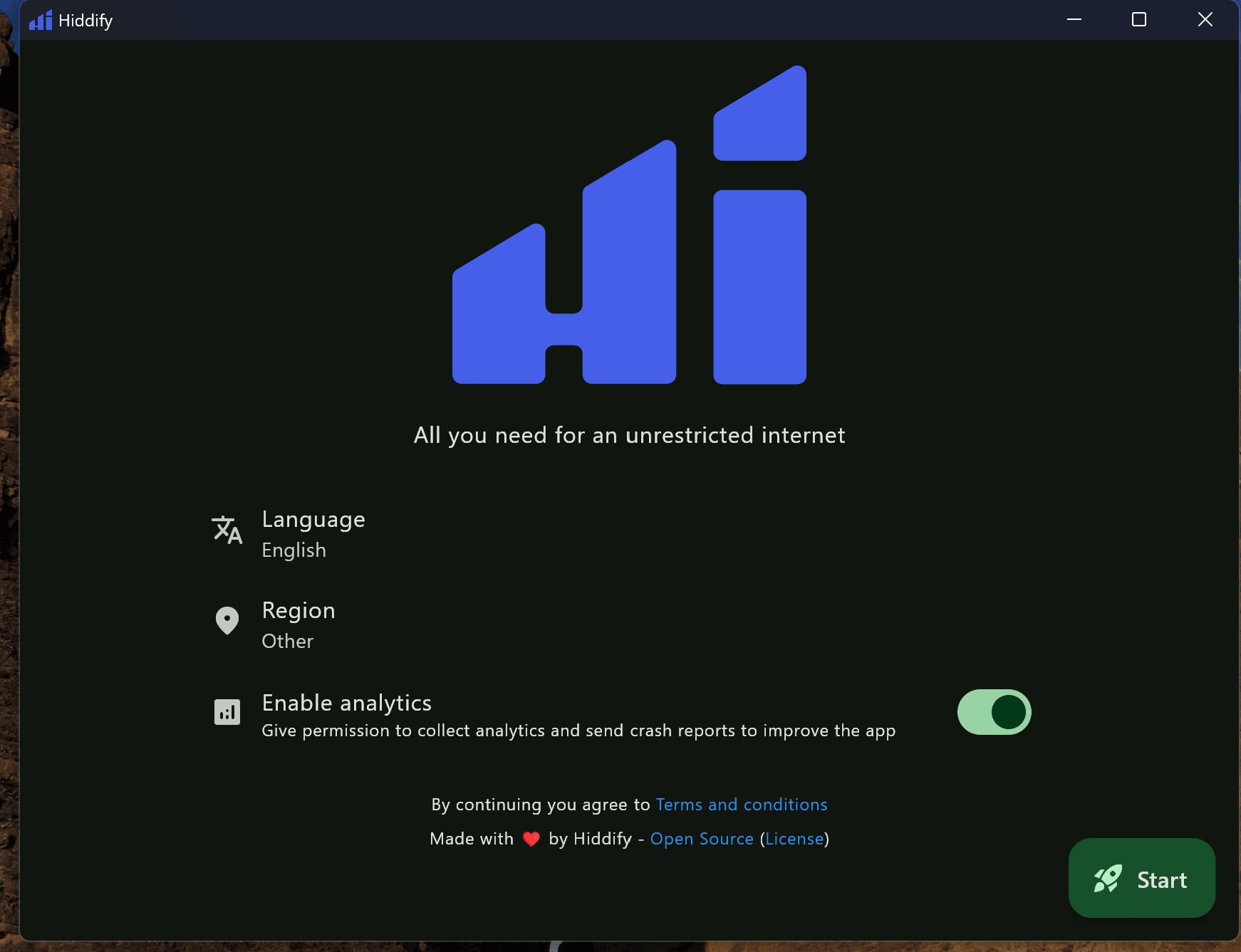
Task: Click the language translate icon
Action: [227, 530]
